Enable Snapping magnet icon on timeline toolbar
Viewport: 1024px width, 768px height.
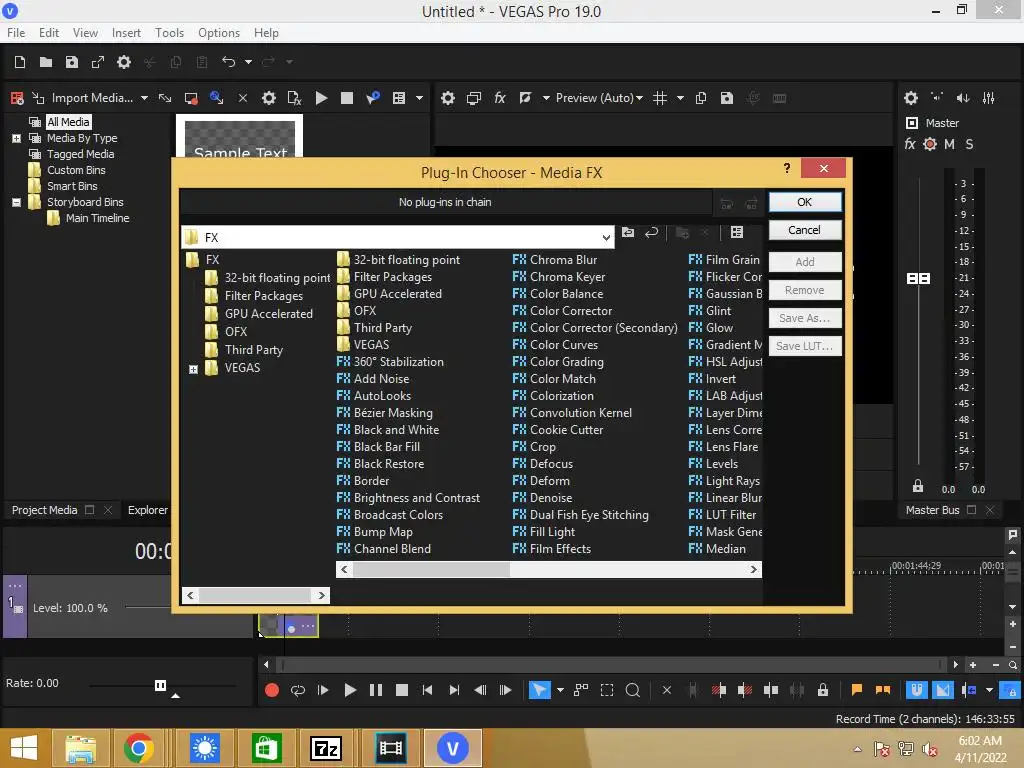point(916,690)
